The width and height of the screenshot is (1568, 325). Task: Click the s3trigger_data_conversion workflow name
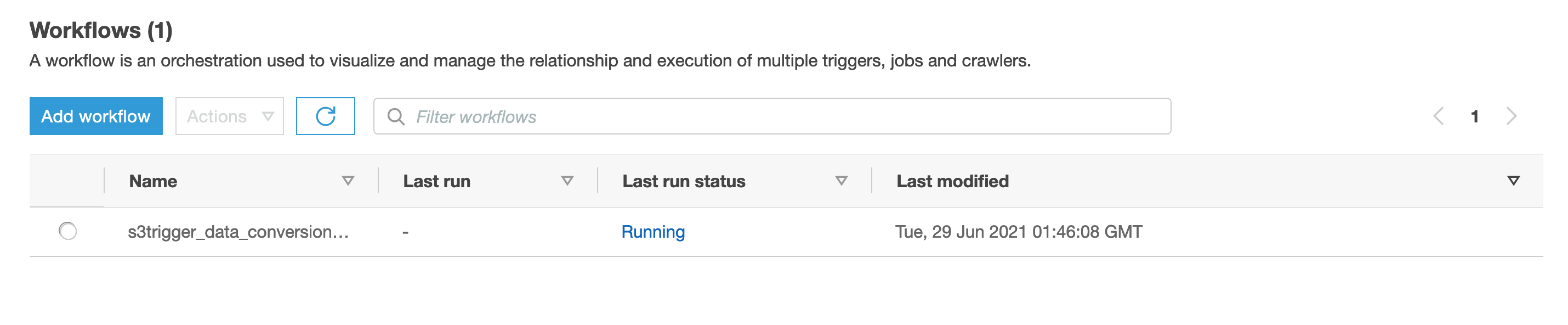[238, 232]
